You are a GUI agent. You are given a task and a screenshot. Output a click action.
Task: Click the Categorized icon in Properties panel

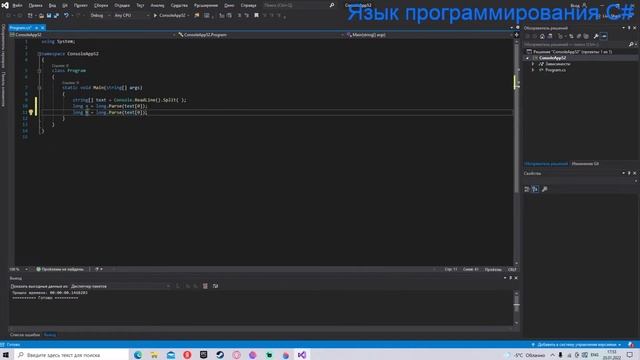[x=527, y=189]
